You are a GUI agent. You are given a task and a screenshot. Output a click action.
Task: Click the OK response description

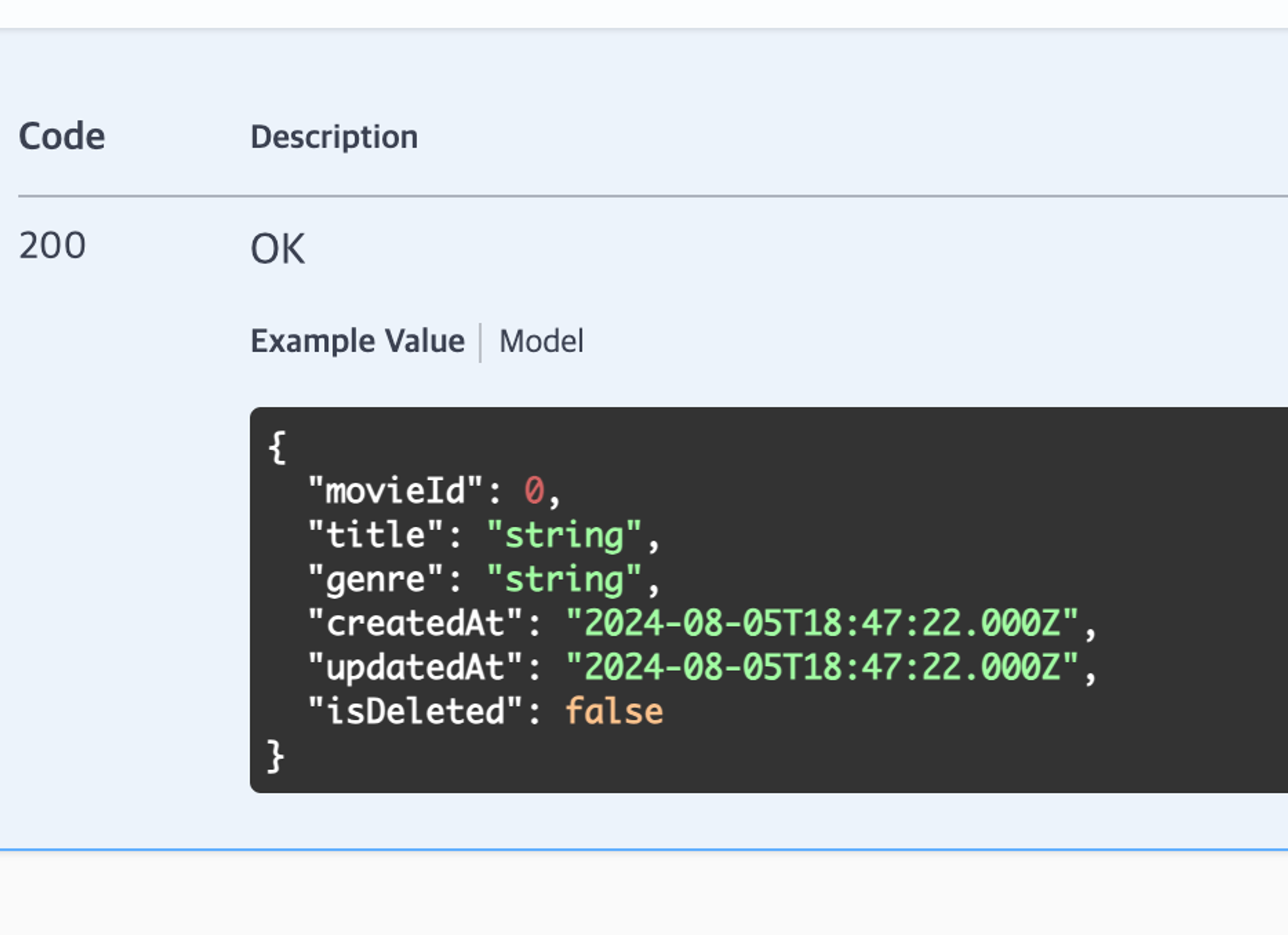click(278, 249)
